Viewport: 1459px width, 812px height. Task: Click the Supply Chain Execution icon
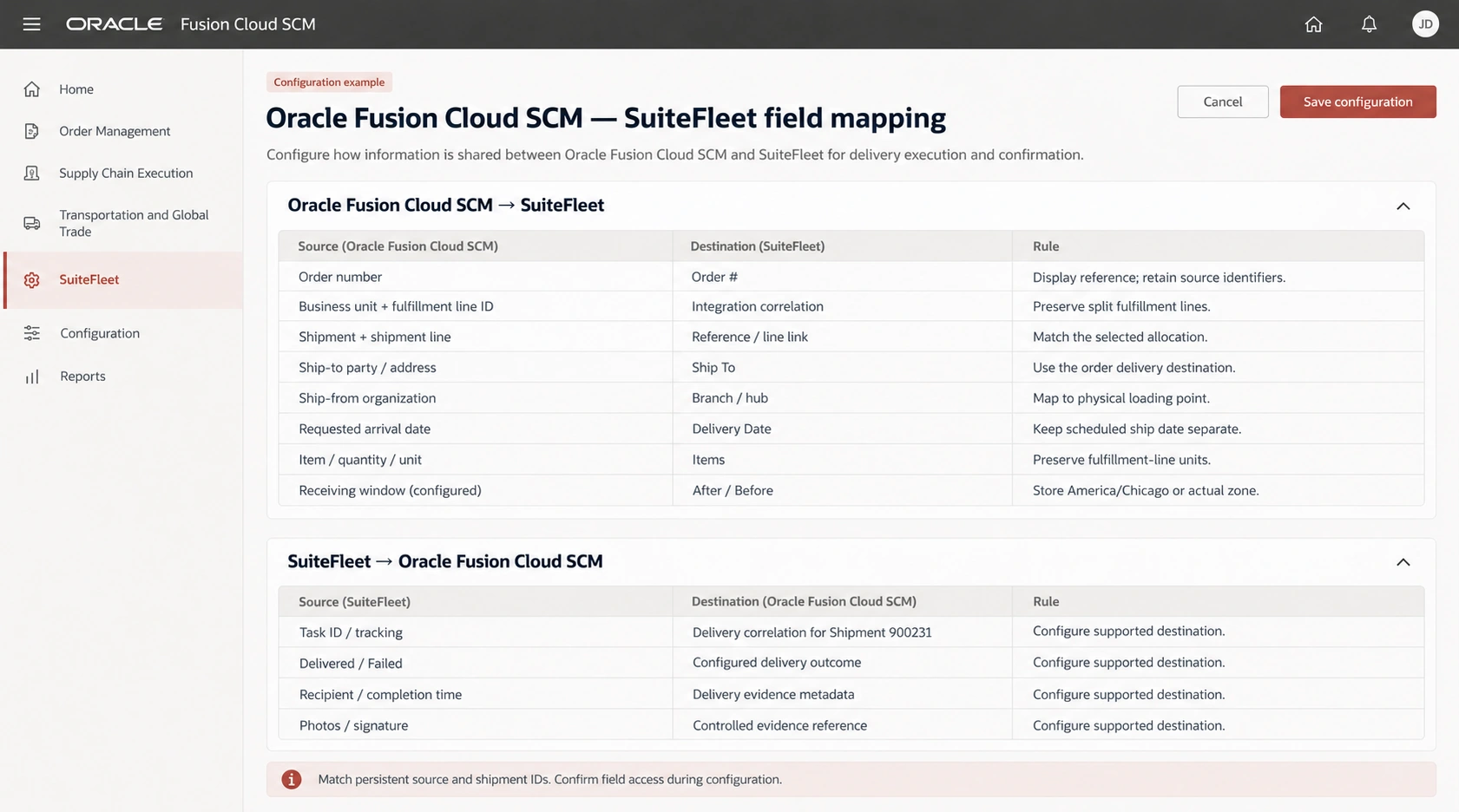(32, 173)
